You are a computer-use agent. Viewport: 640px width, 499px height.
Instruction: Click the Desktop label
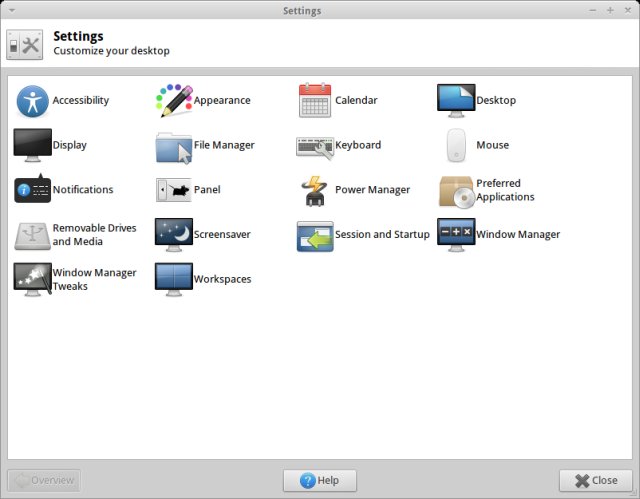[x=496, y=100]
